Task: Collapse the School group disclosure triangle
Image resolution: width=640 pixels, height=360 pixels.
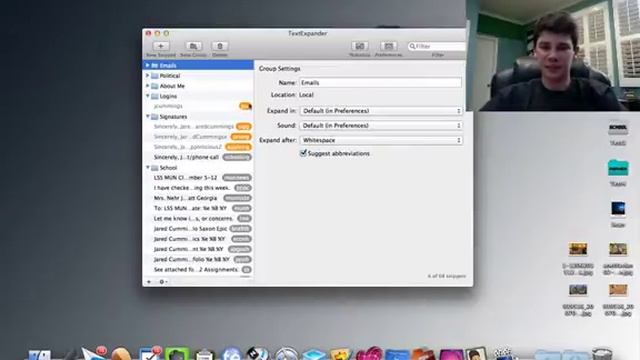Action: (148, 167)
